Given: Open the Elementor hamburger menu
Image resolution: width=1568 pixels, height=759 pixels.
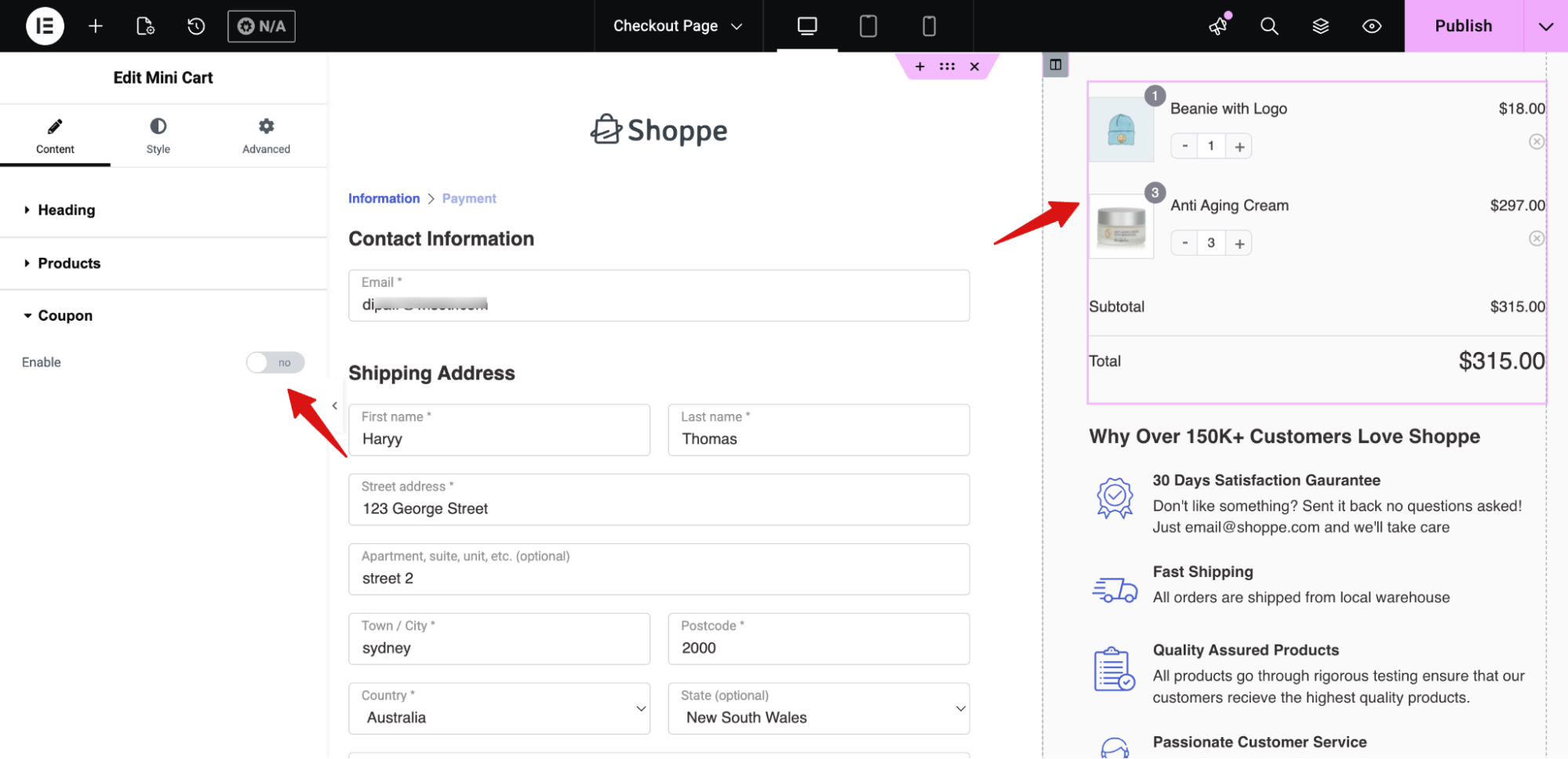Looking at the screenshot, I should [x=45, y=26].
